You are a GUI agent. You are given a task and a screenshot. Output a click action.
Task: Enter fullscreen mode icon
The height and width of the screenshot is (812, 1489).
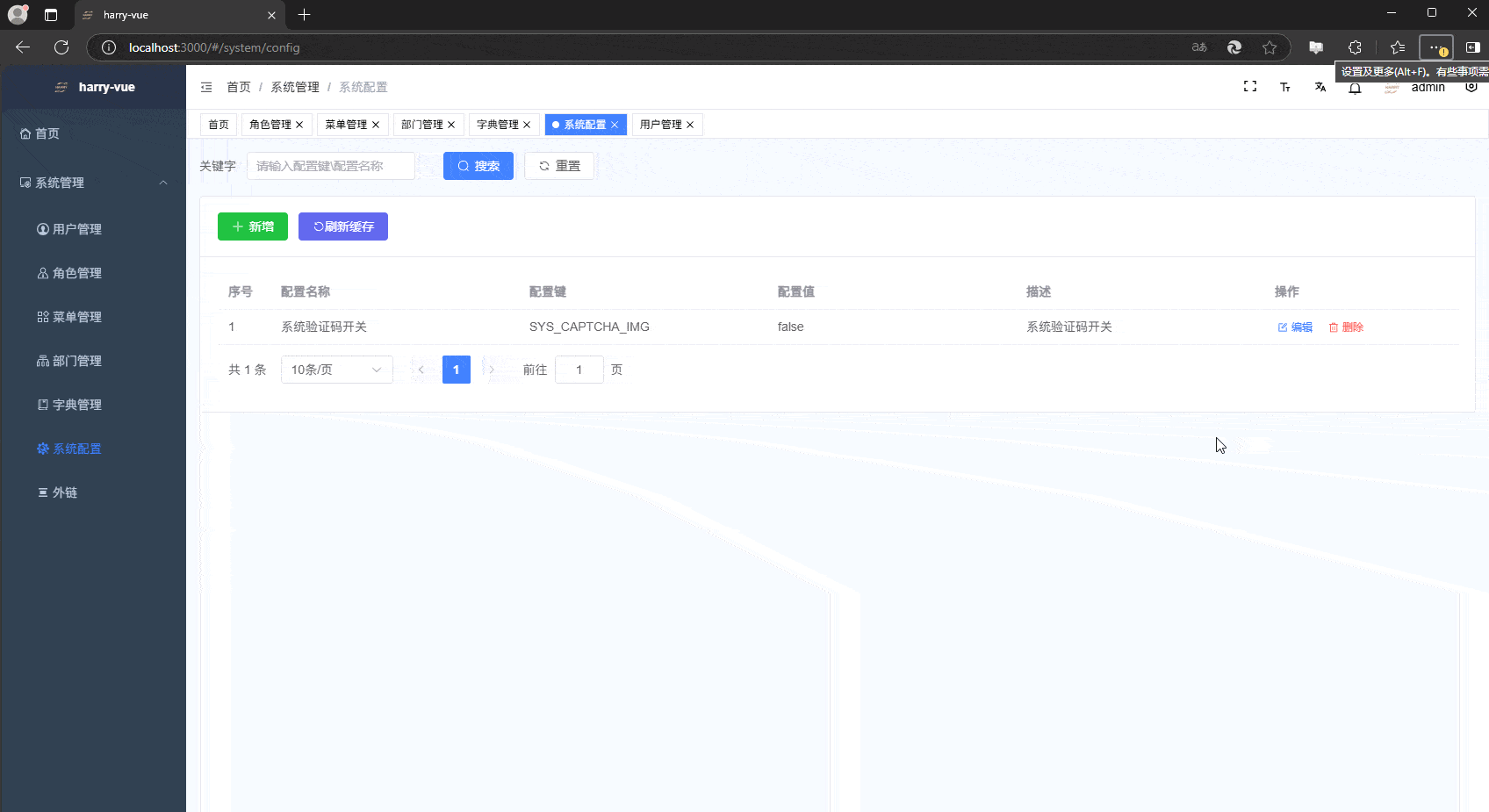tap(1250, 86)
